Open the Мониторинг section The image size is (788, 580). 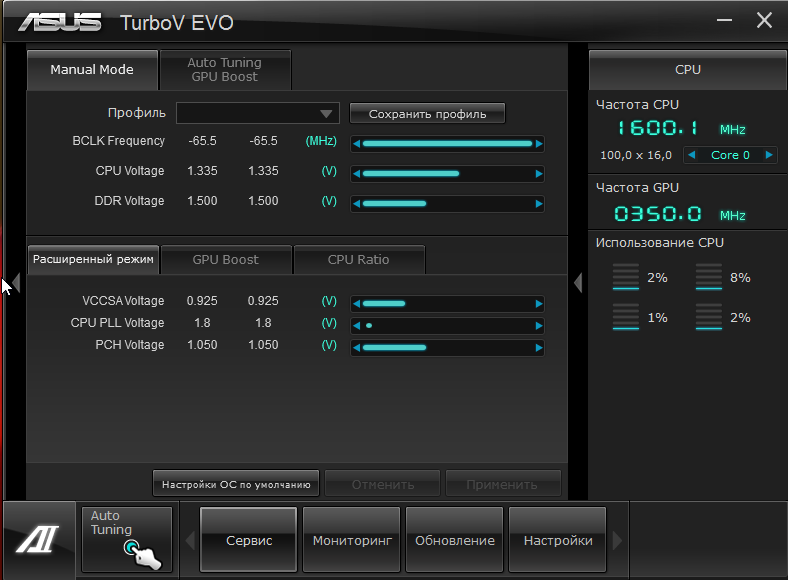pos(352,540)
